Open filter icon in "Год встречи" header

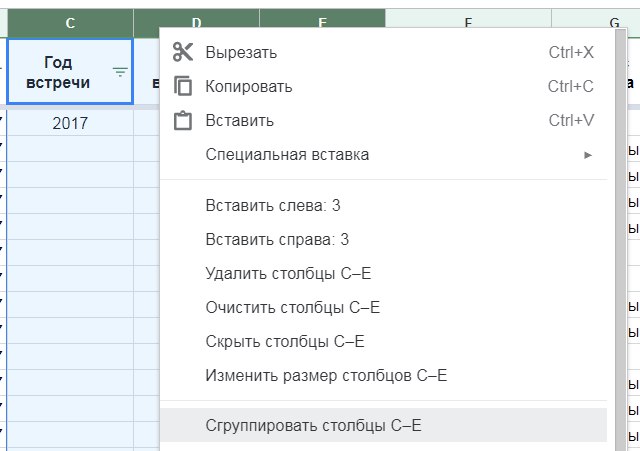tap(120, 72)
